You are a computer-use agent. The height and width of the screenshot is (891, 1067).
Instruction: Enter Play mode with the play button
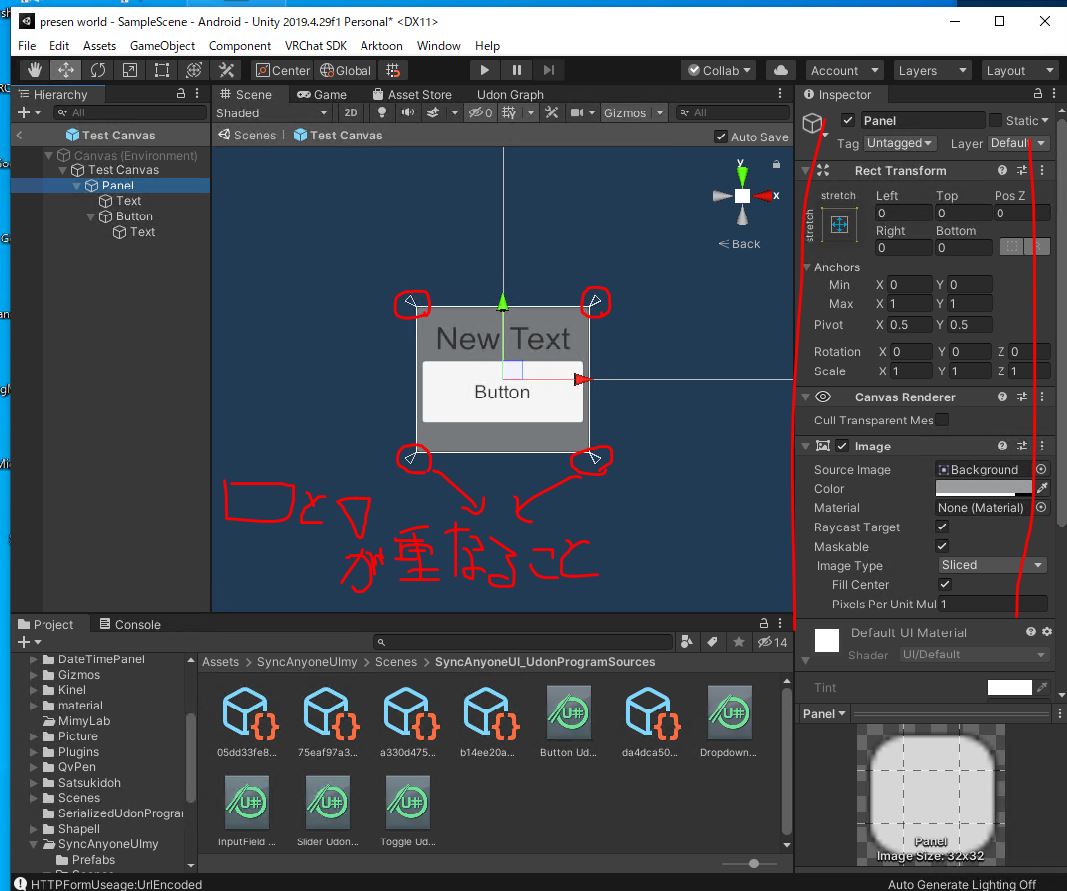tap(484, 70)
